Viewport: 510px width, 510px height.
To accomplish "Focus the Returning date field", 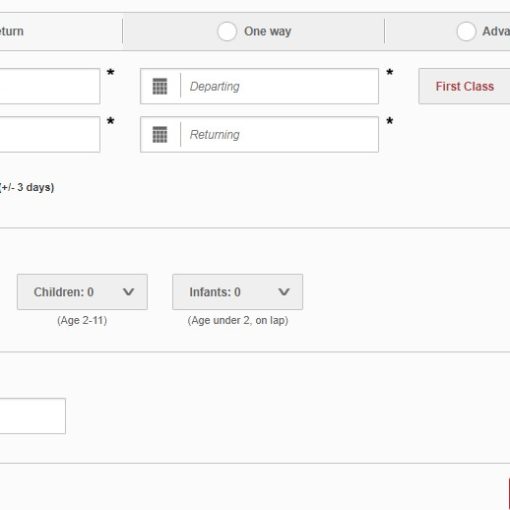I will tap(259, 135).
